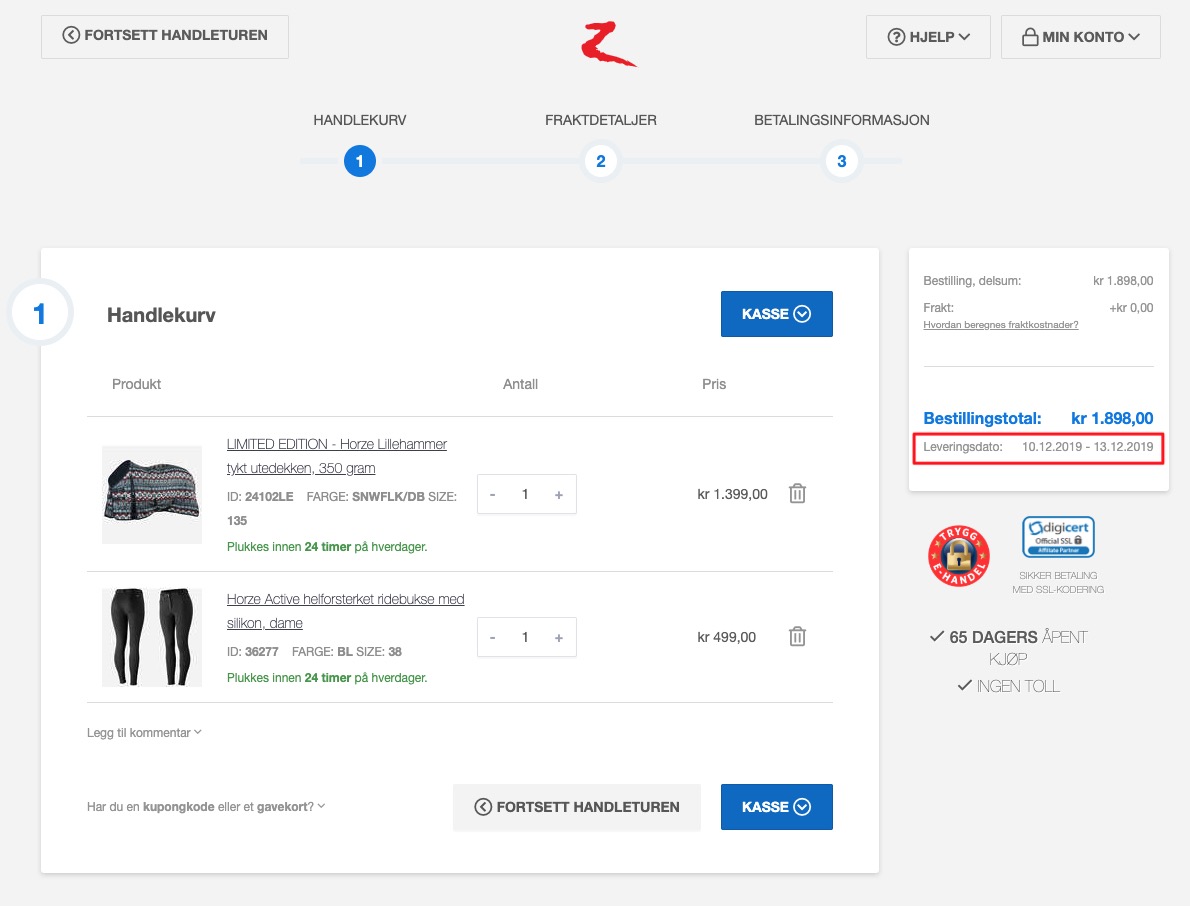Increase quantity of Lillehammer utedekken

tap(559, 495)
